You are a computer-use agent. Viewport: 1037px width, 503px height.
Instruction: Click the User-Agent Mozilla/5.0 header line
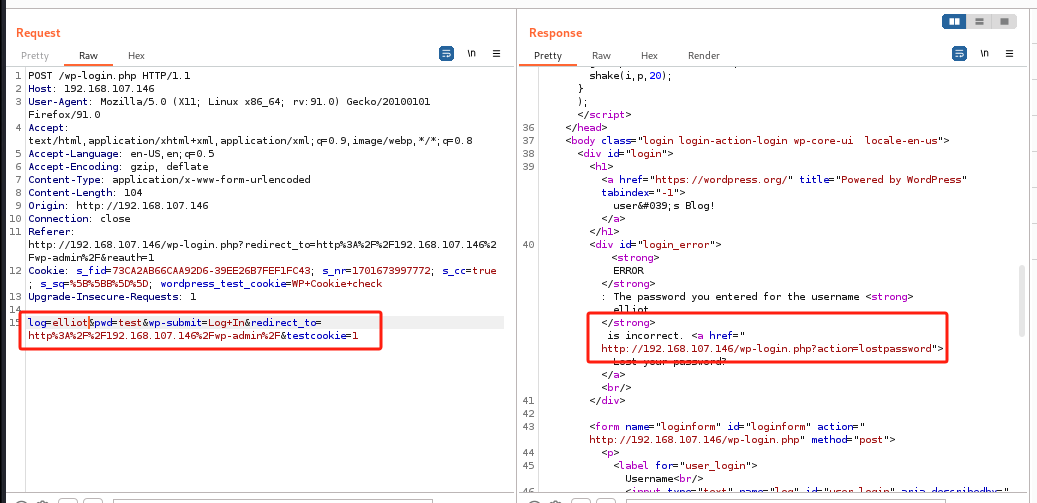pos(229,102)
